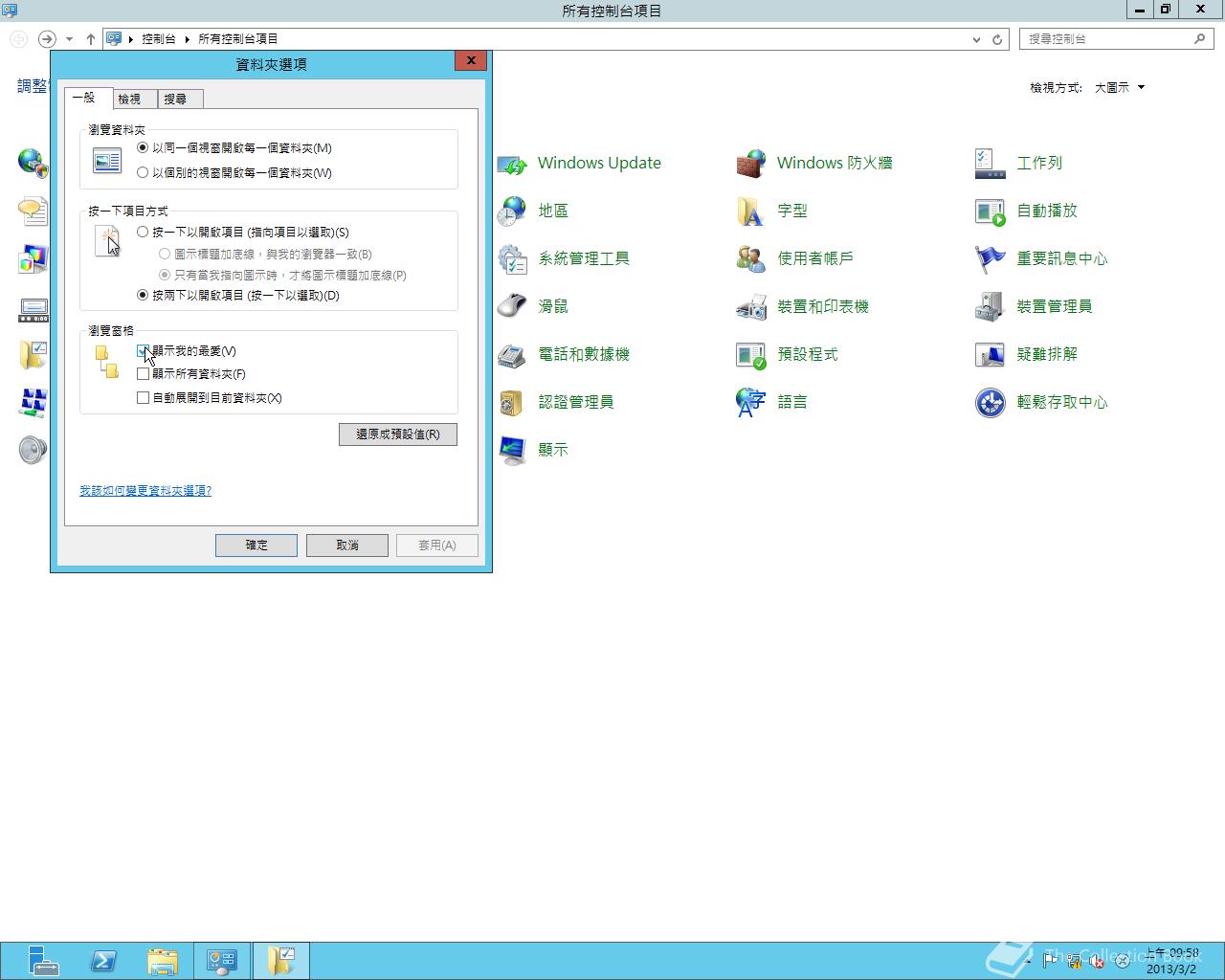Open the 預設程式 icon
This screenshot has width=1225, height=980.
pos(751,355)
